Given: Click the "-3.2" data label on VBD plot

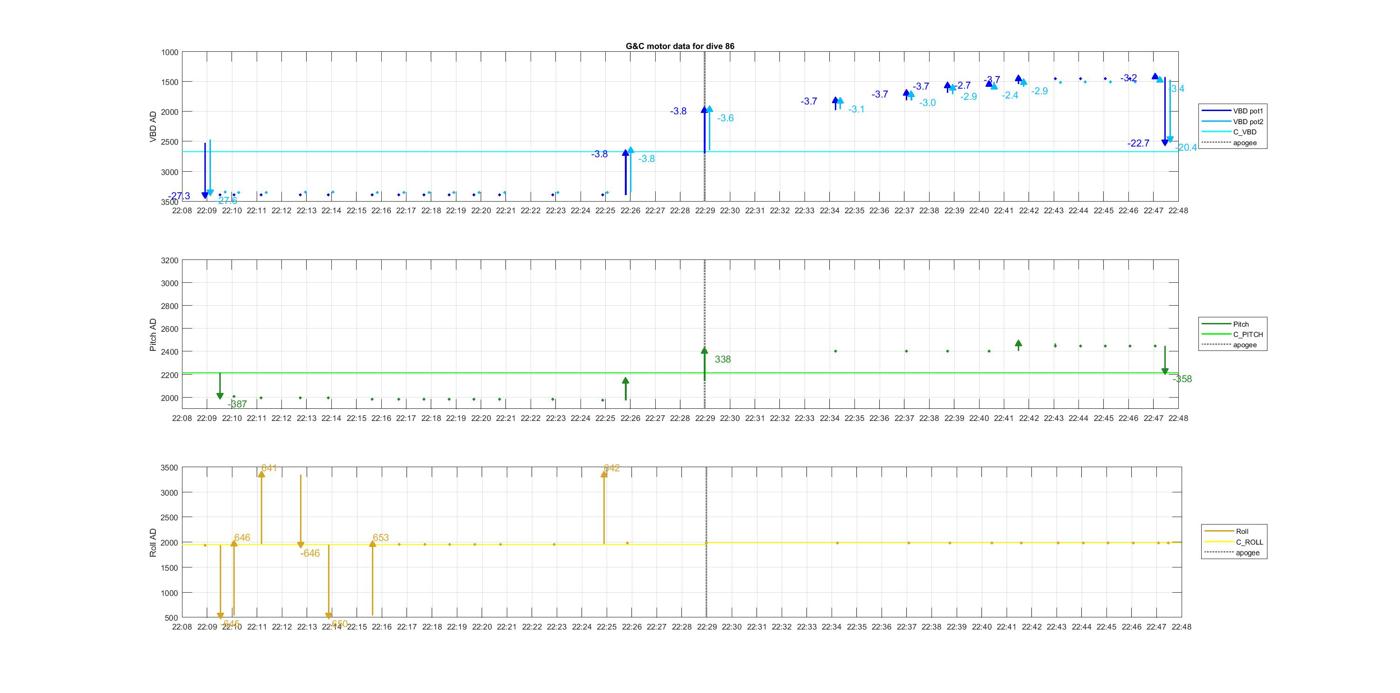Looking at the screenshot, I should point(1129,78).
